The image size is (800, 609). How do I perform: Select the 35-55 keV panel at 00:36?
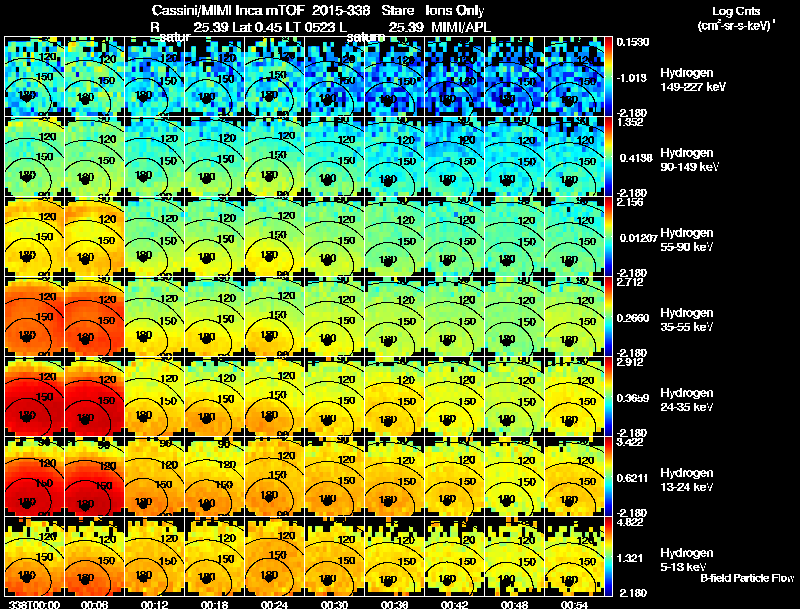pyautogui.click(x=394, y=316)
